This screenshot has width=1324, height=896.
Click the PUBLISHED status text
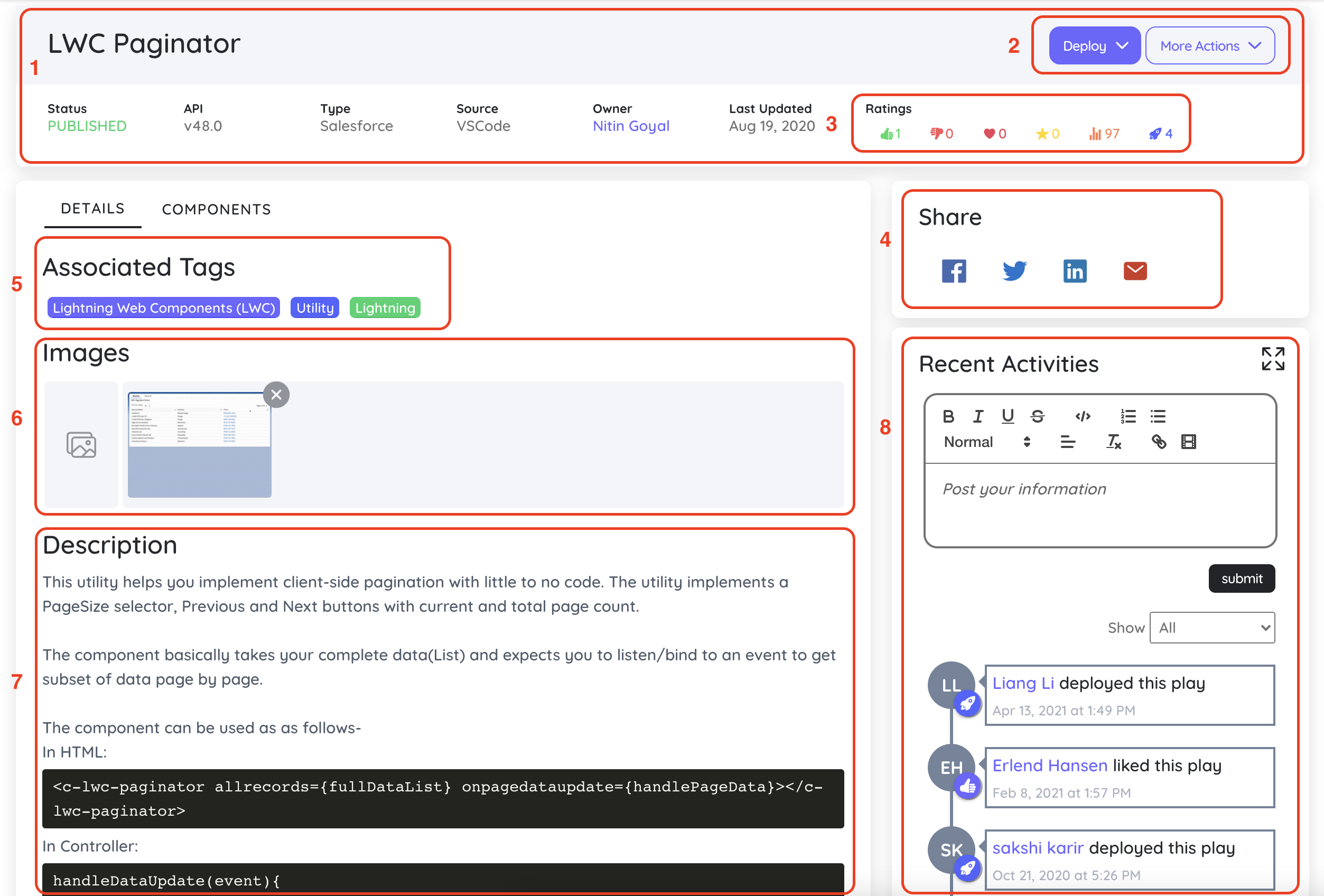(87, 126)
